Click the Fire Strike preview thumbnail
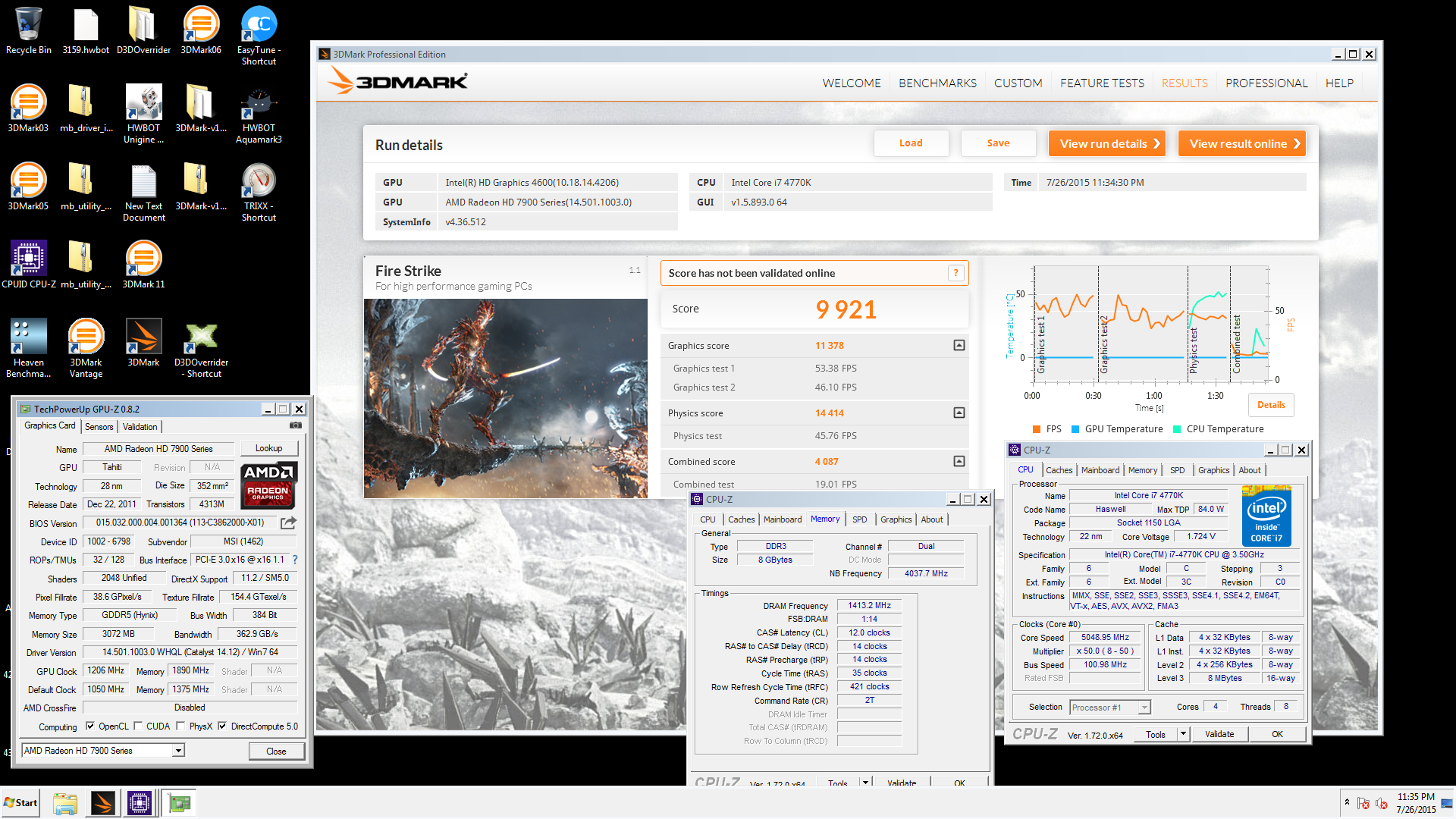The width and height of the screenshot is (1456, 819). point(506,398)
